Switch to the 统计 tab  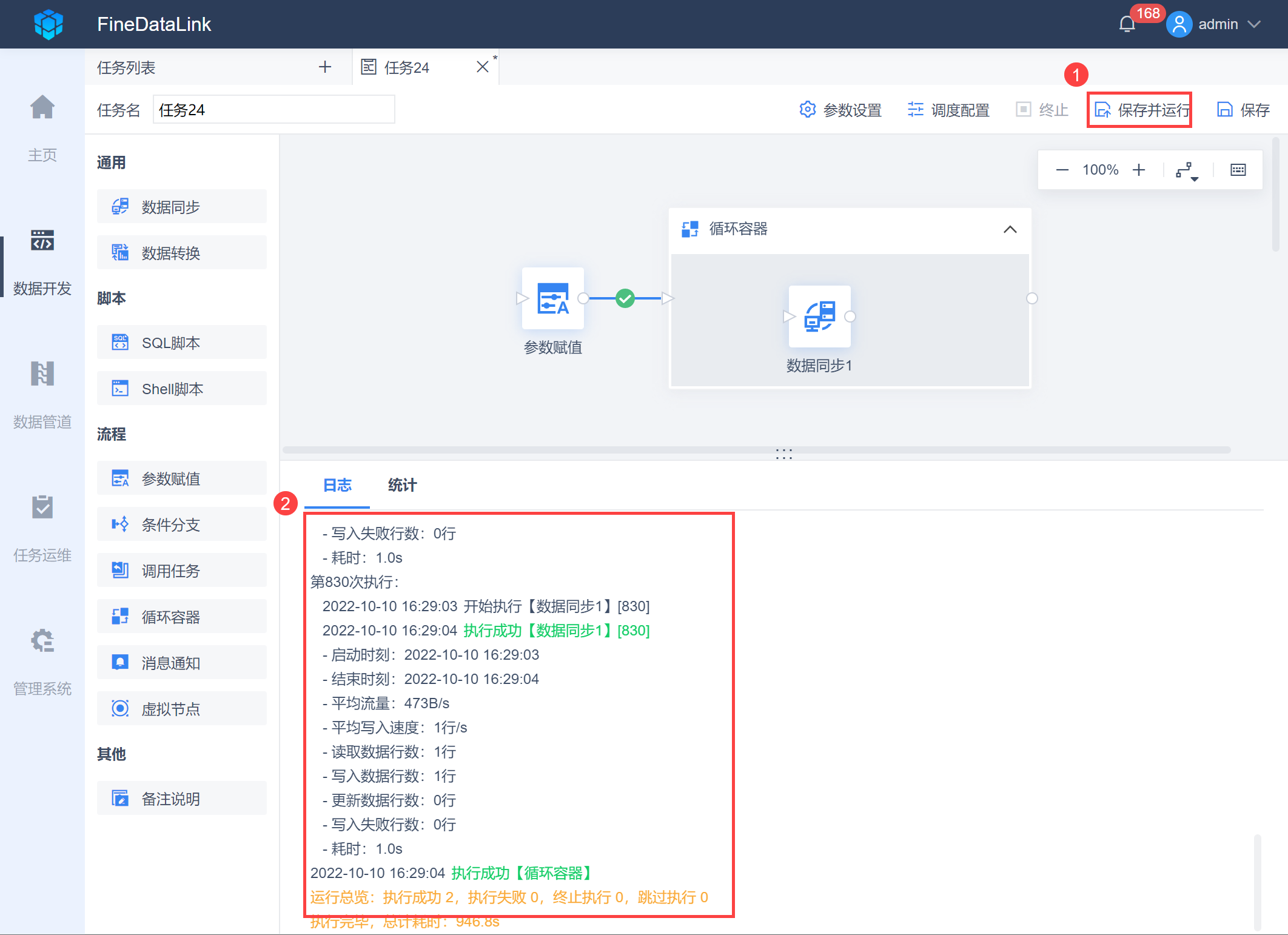coord(402,485)
